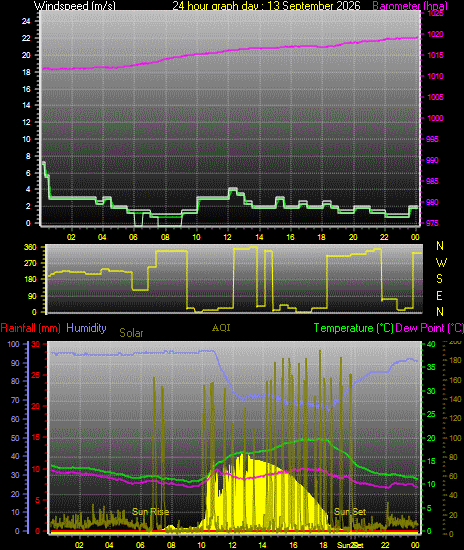The image size is (464, 550).
Task: Click the Sun Set marker label
Action: coord(350,512)
